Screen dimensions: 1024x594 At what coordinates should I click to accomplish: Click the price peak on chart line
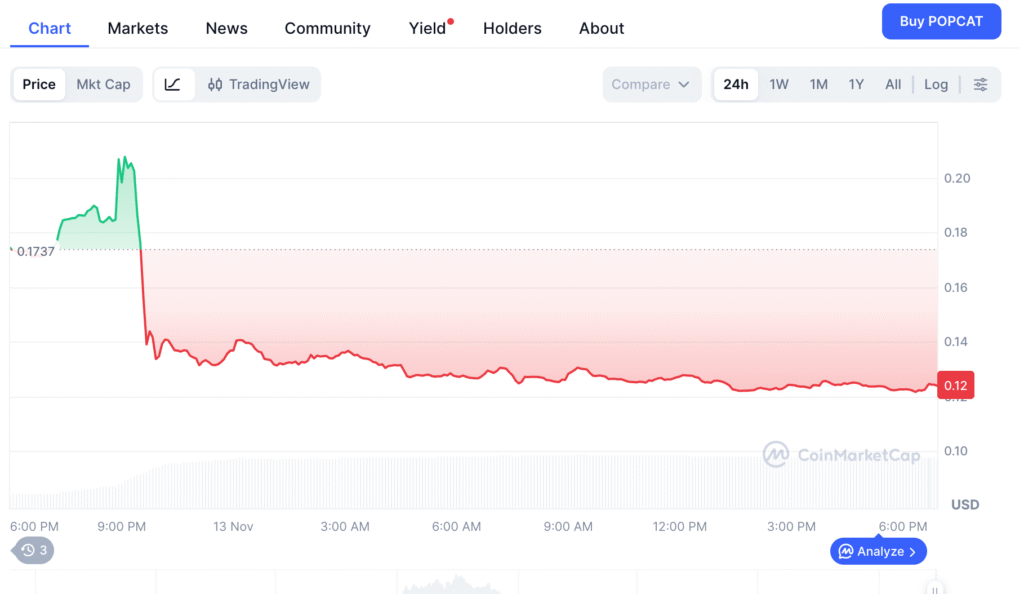click(122, 158)
